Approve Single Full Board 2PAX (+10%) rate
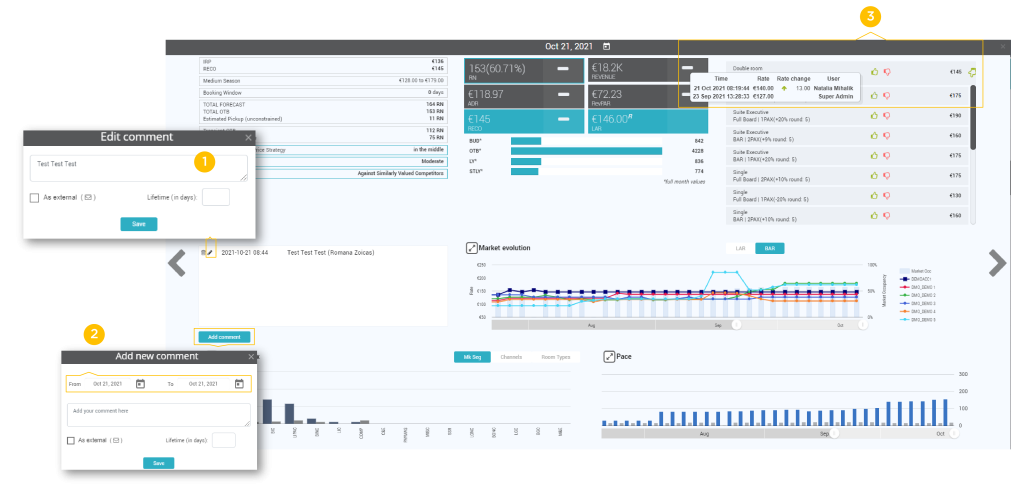The image size is (1024, 498). [x=874, y=175]
